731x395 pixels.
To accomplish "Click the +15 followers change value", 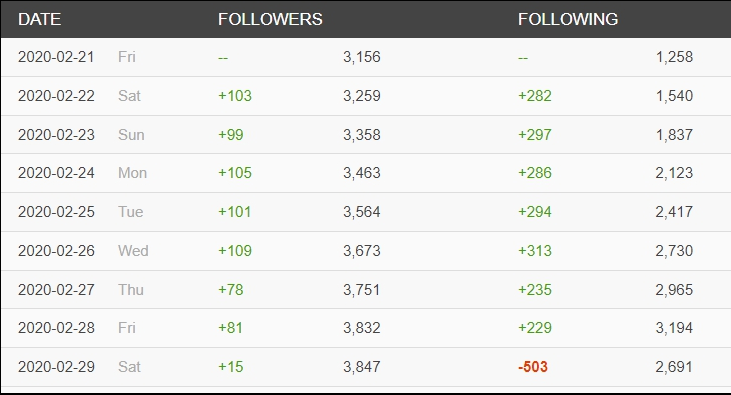I will pos(231,367).
